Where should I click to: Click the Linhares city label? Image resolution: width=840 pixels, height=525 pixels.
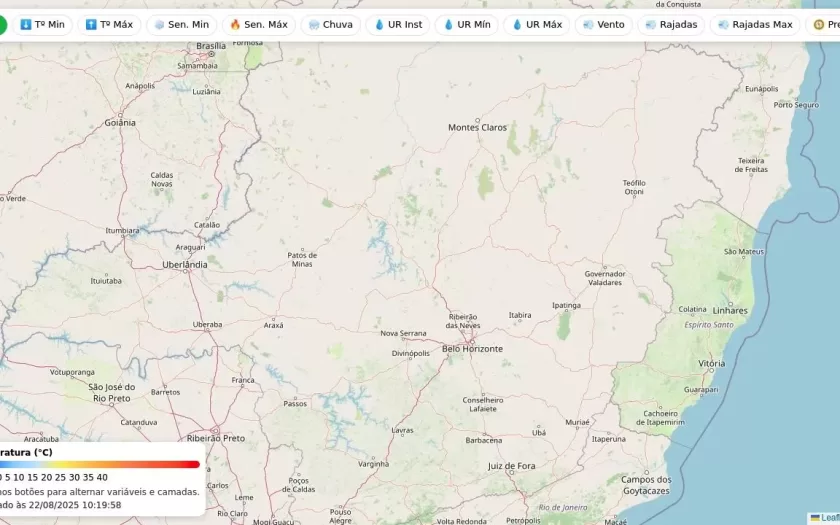coord(730,311)
